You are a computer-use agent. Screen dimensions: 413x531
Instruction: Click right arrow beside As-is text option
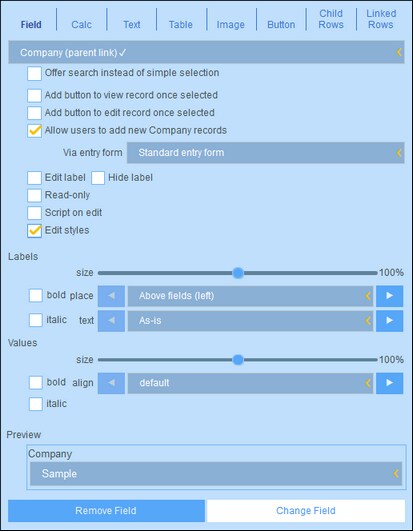pos(389,320)
